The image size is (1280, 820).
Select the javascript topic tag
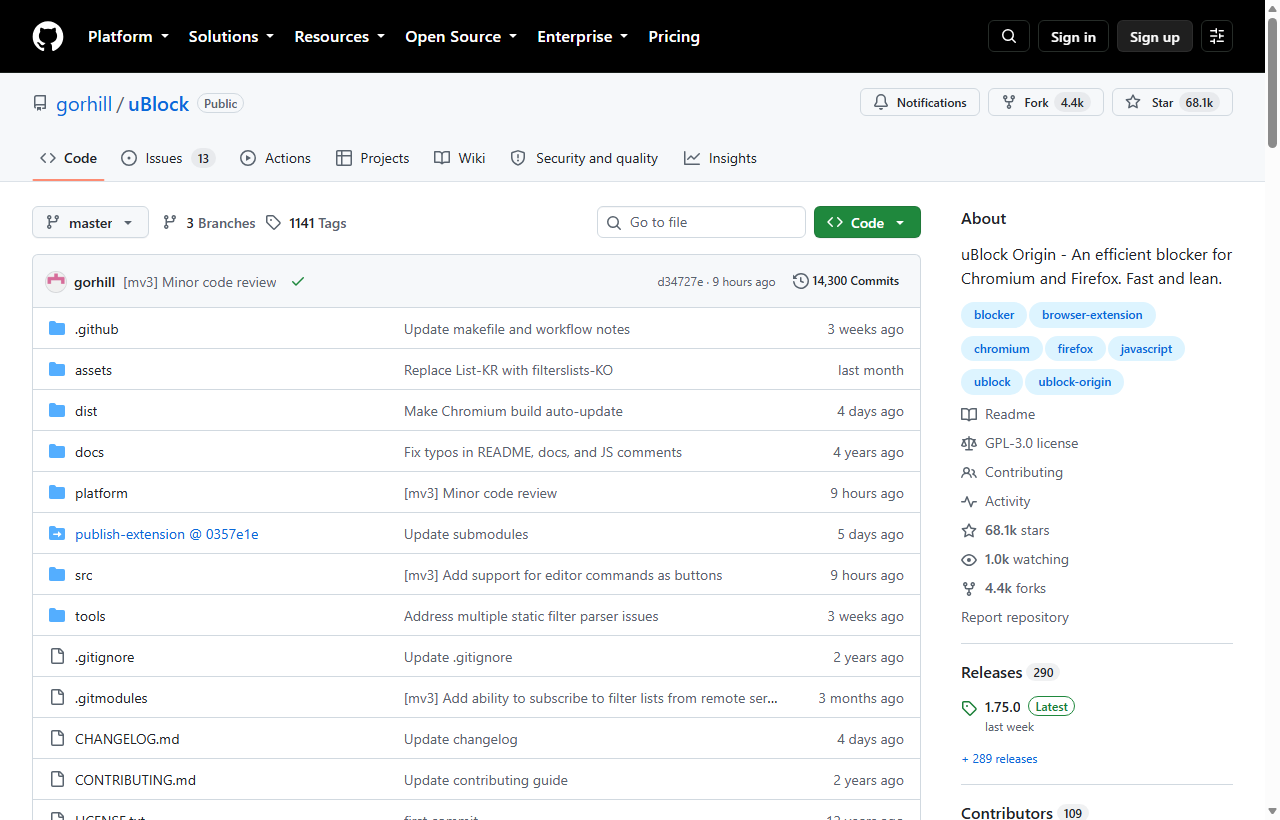pos(1146,349)
